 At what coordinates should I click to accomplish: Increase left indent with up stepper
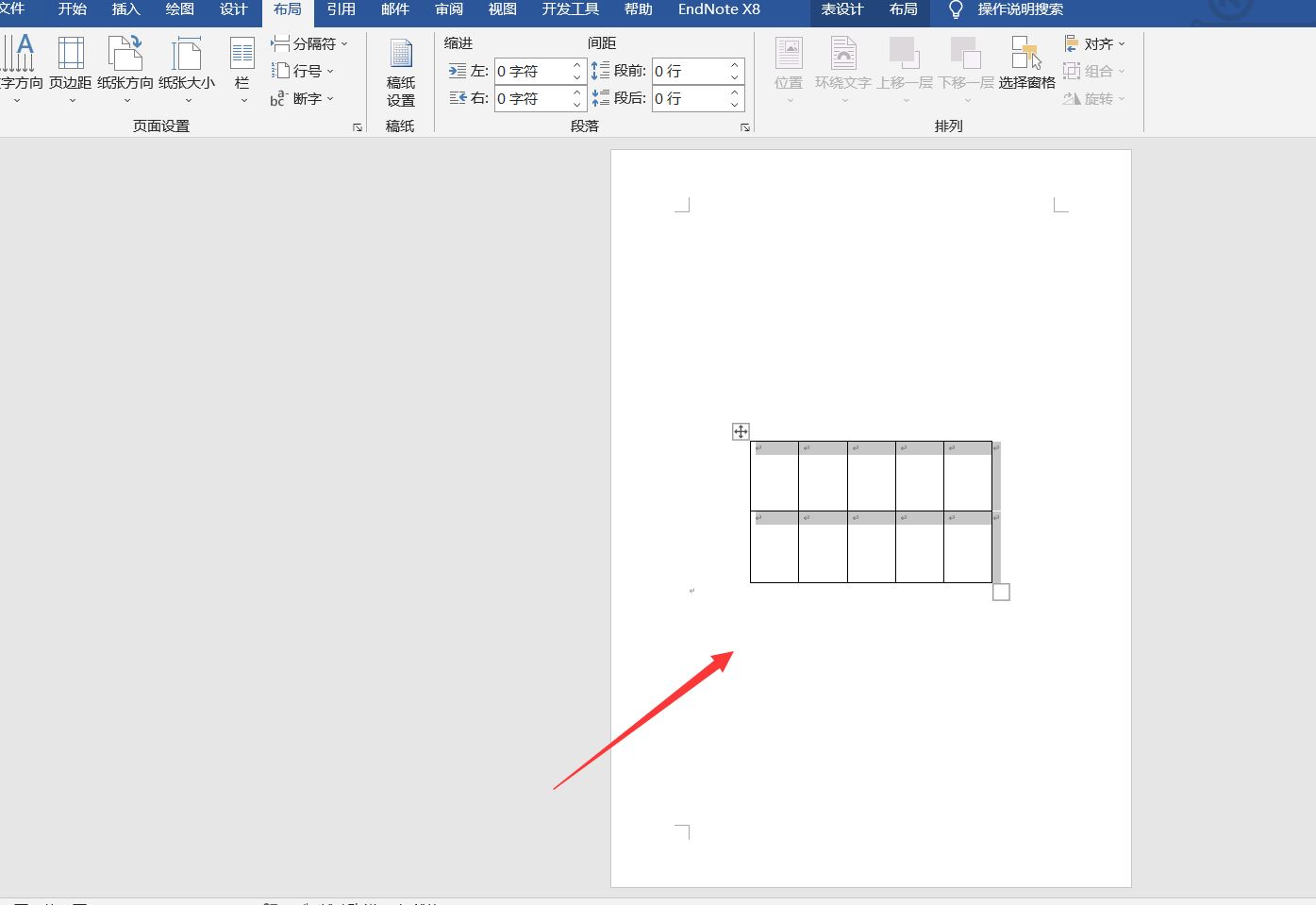click(x=577, y=65)
